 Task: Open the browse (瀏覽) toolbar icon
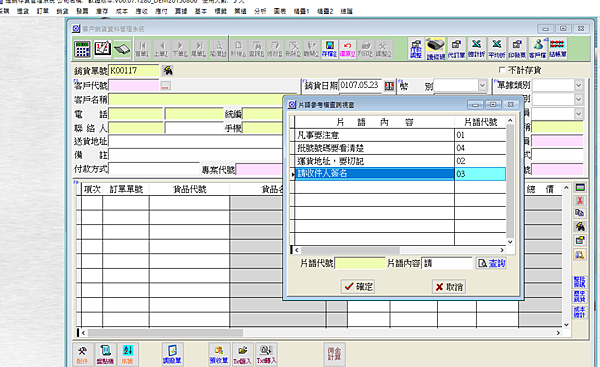218,49
